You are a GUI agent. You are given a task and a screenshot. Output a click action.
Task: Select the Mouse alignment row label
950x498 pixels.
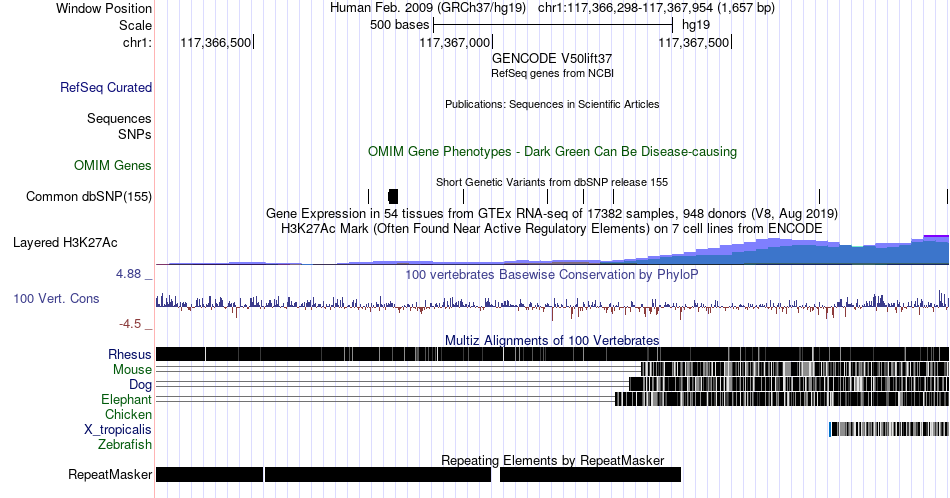[x=132, y=370]
